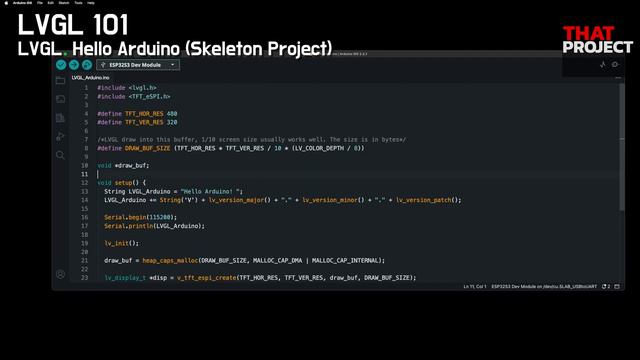Start debugging with the Debug toolbar button

87,65
